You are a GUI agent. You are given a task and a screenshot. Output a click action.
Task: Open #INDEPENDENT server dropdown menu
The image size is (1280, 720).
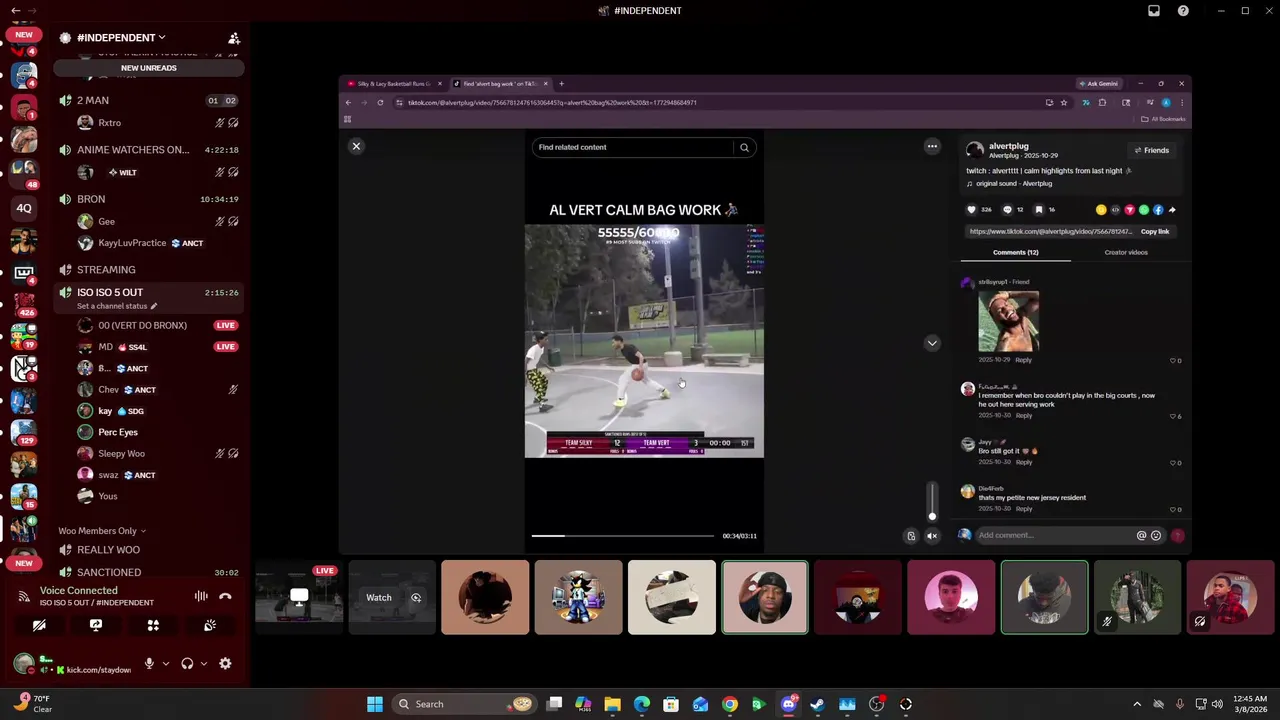121,37
